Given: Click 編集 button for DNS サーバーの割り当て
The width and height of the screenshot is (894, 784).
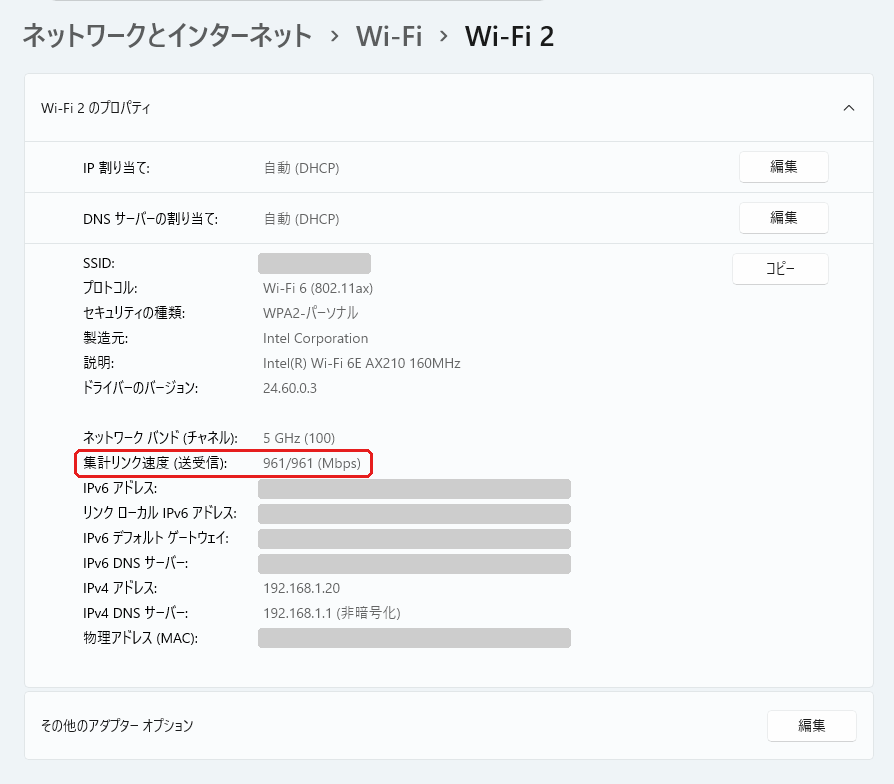Looking at the screenshot, I should pos(783,217).
